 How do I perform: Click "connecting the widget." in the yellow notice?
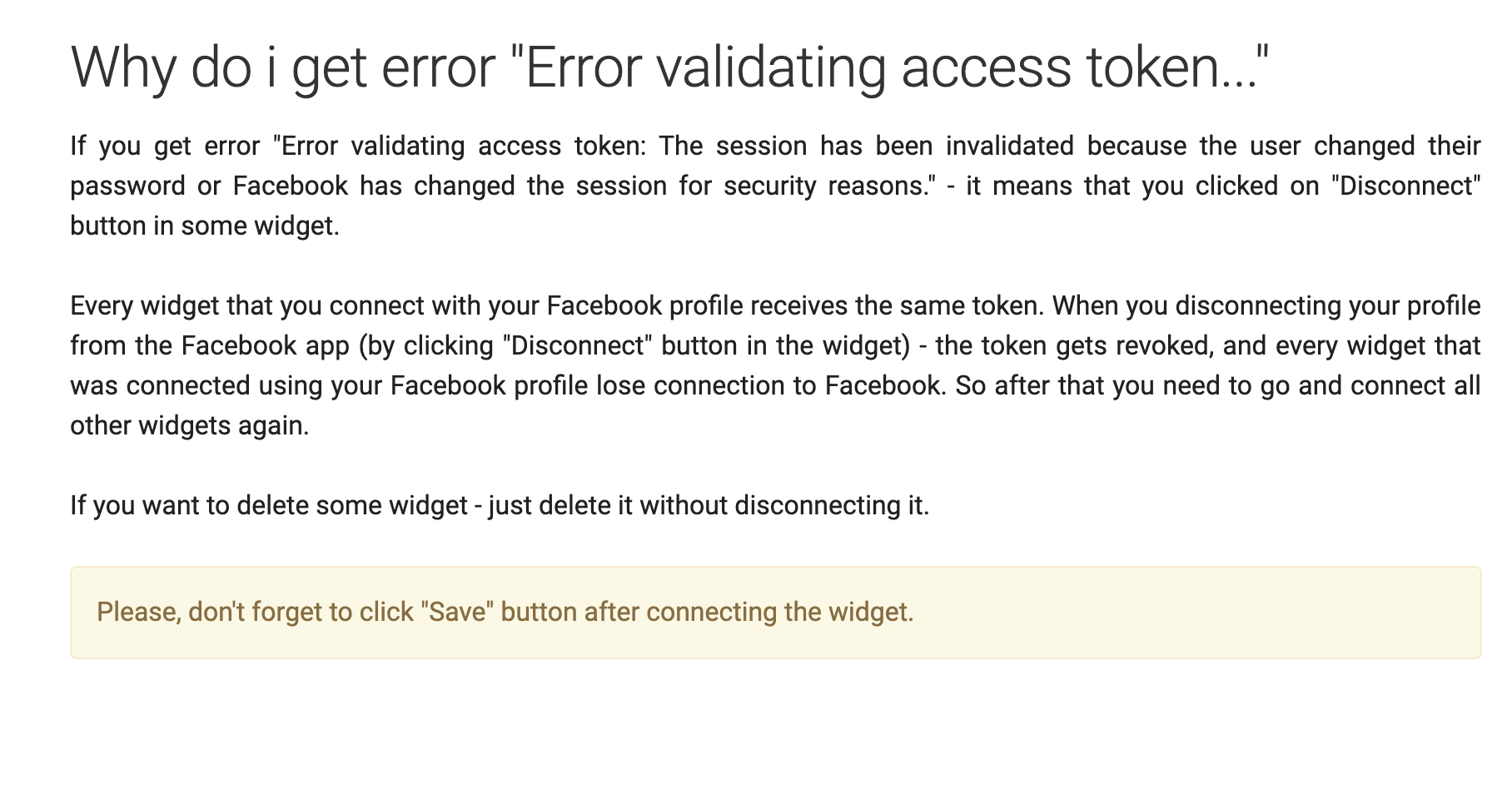point(779,613)
